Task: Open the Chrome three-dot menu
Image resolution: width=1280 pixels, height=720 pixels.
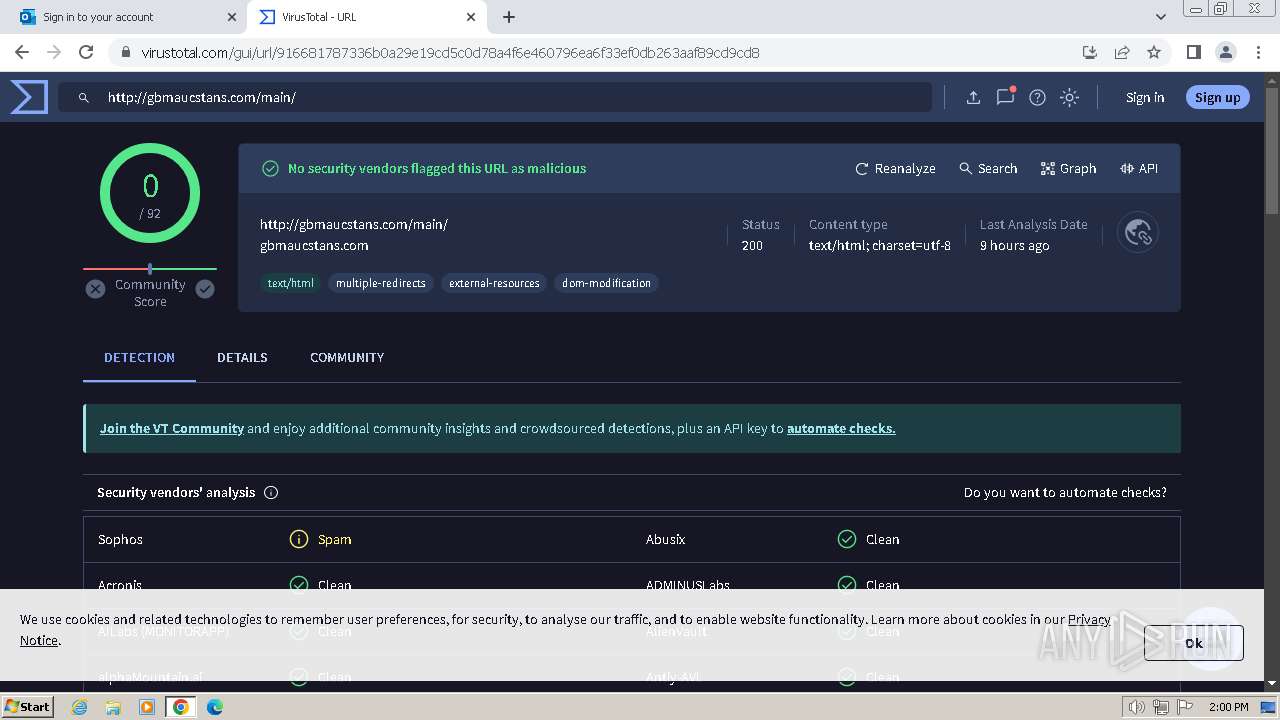Action: tap(1257, 52)
